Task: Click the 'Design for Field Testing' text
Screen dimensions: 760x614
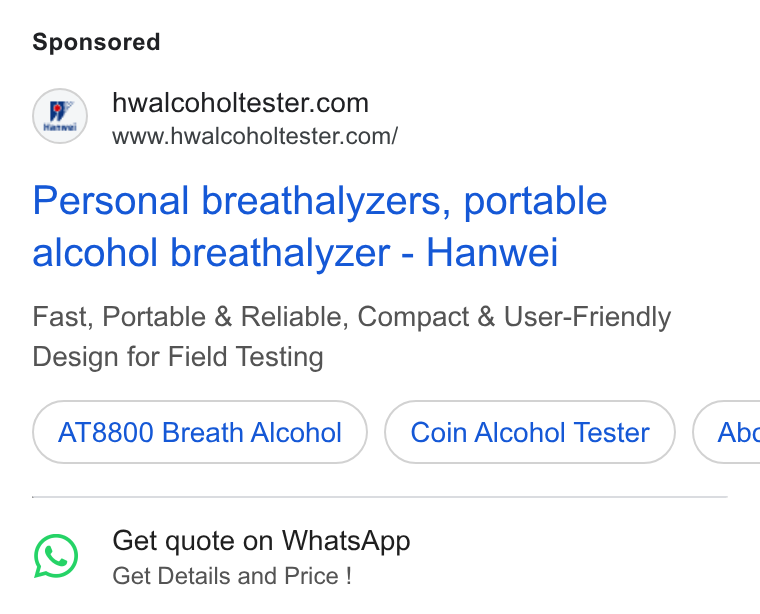Action: [178, 357]
